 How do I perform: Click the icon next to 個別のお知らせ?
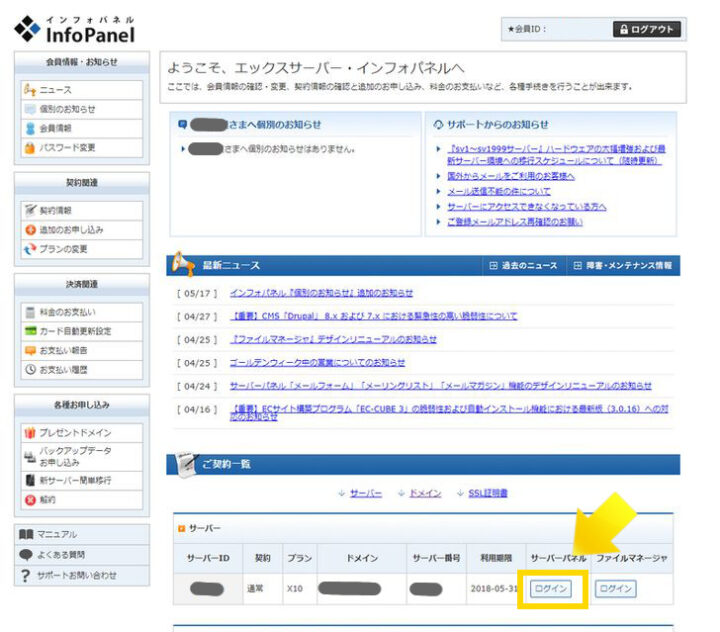tap(30, 109)
